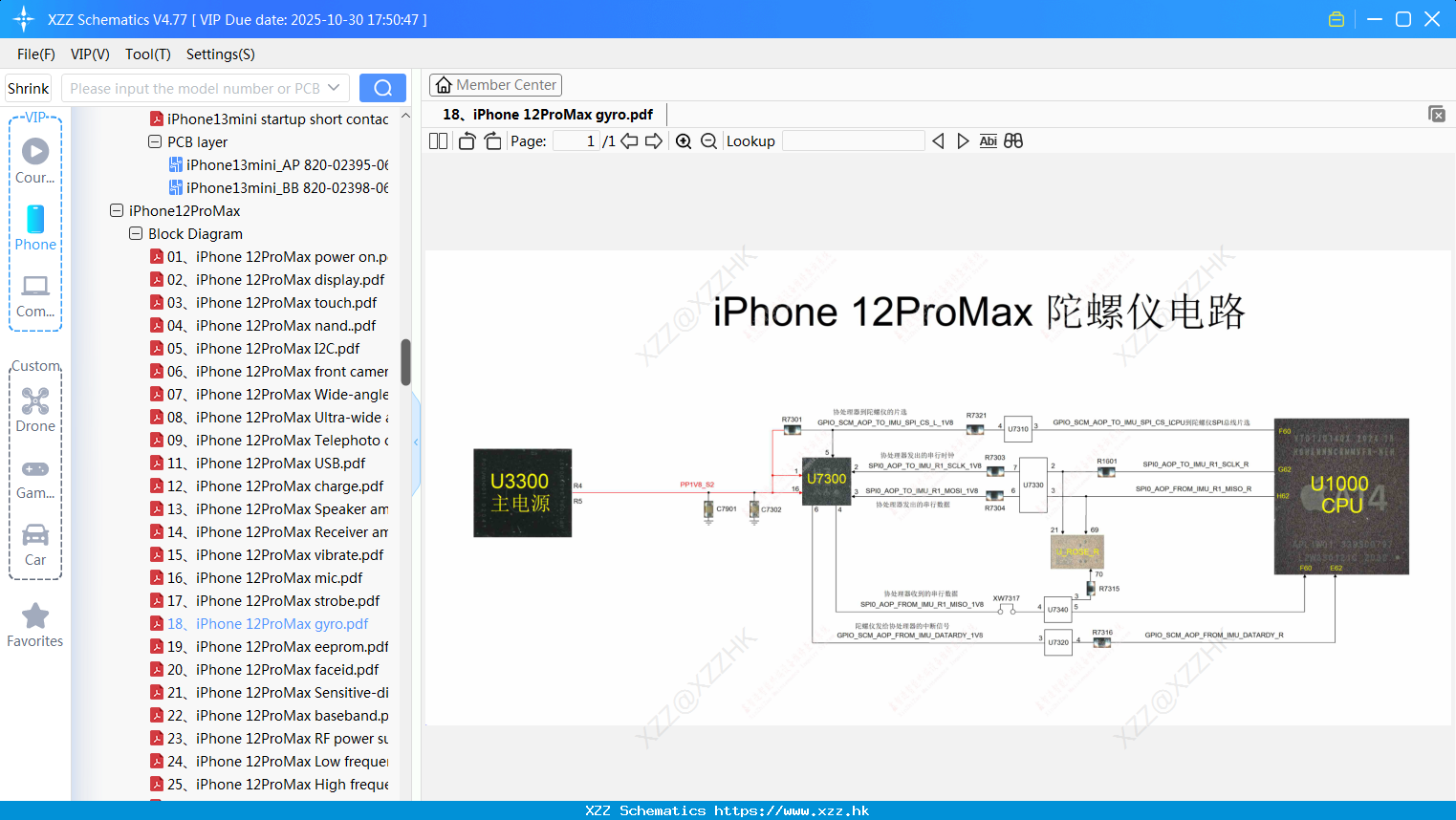Open 22、iPhone 12ProMax baseband file
The image size is (1456, 820).
269,715
